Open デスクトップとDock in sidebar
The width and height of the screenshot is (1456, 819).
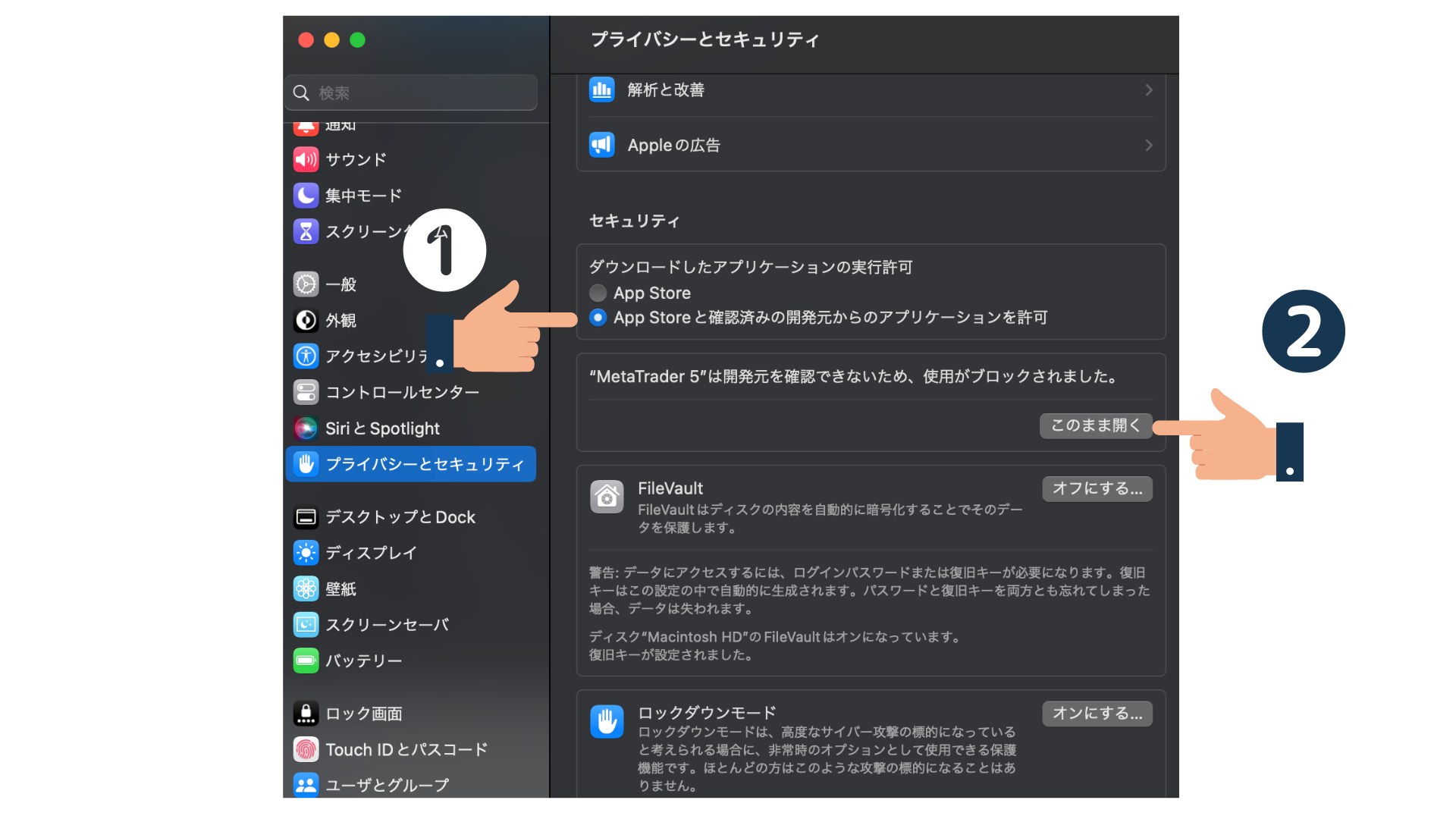[410, 517]
